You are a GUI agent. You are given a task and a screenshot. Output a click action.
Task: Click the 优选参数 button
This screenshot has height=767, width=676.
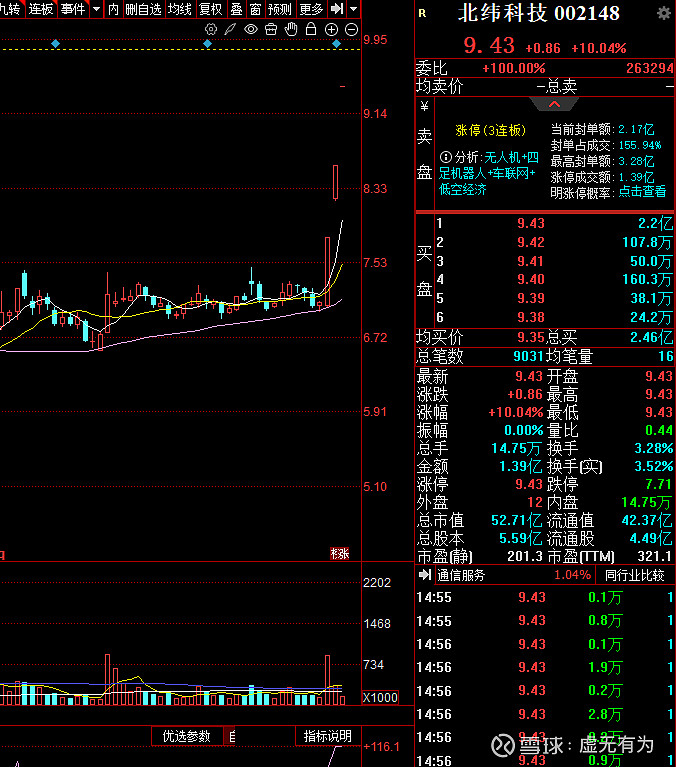(x=186, y=736)
